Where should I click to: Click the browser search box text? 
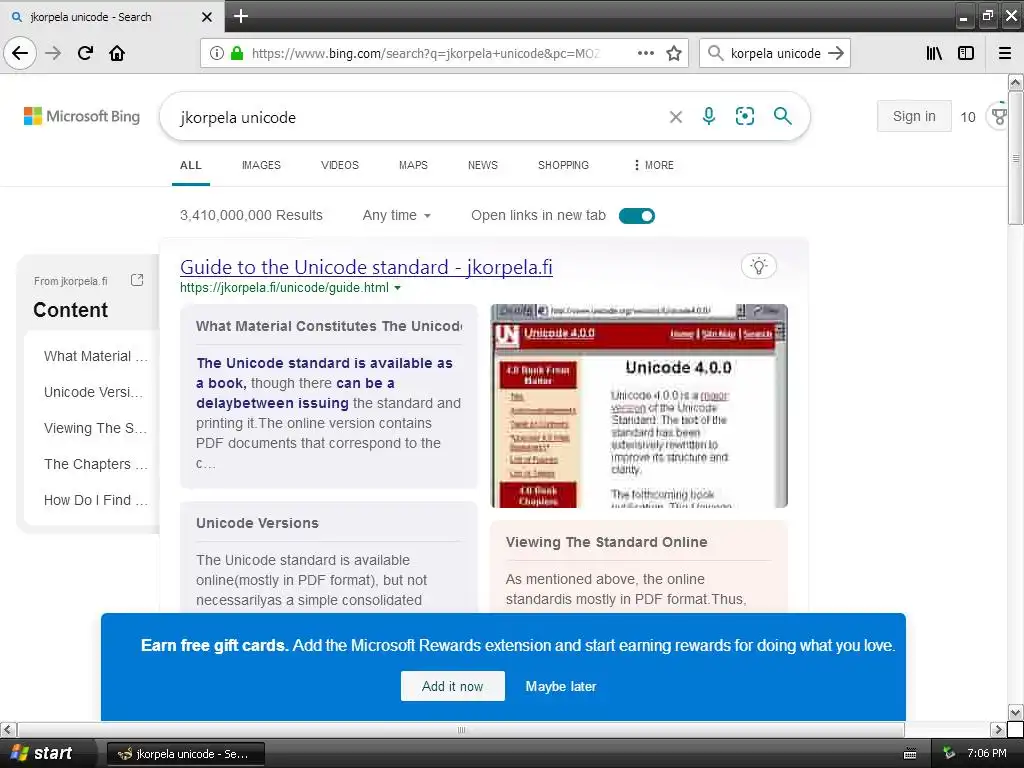point(775,54)
